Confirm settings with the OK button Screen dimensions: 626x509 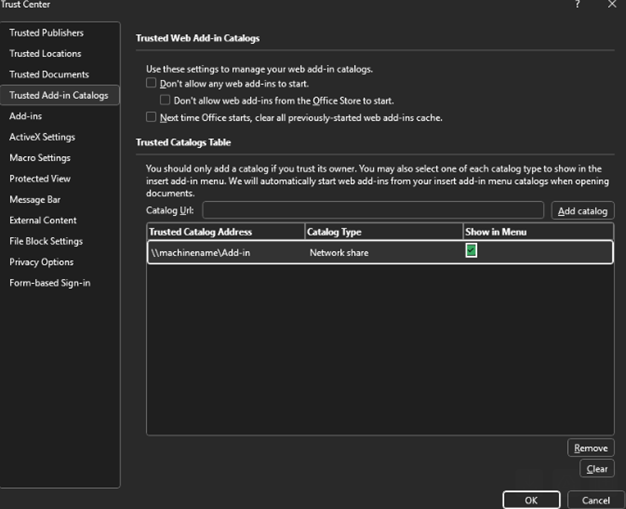531,500
